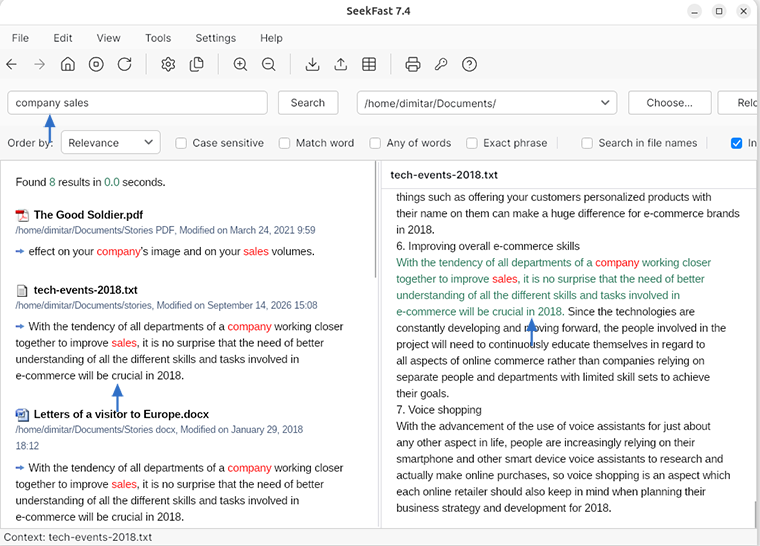Screen dimensions: 760x546
Task: Enable Any of words checkbox
Action: (x=375, y=143)
